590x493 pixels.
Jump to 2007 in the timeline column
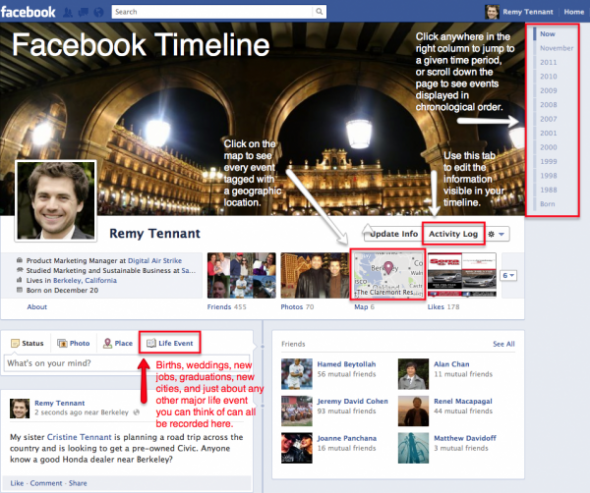(x=548, y=119)
